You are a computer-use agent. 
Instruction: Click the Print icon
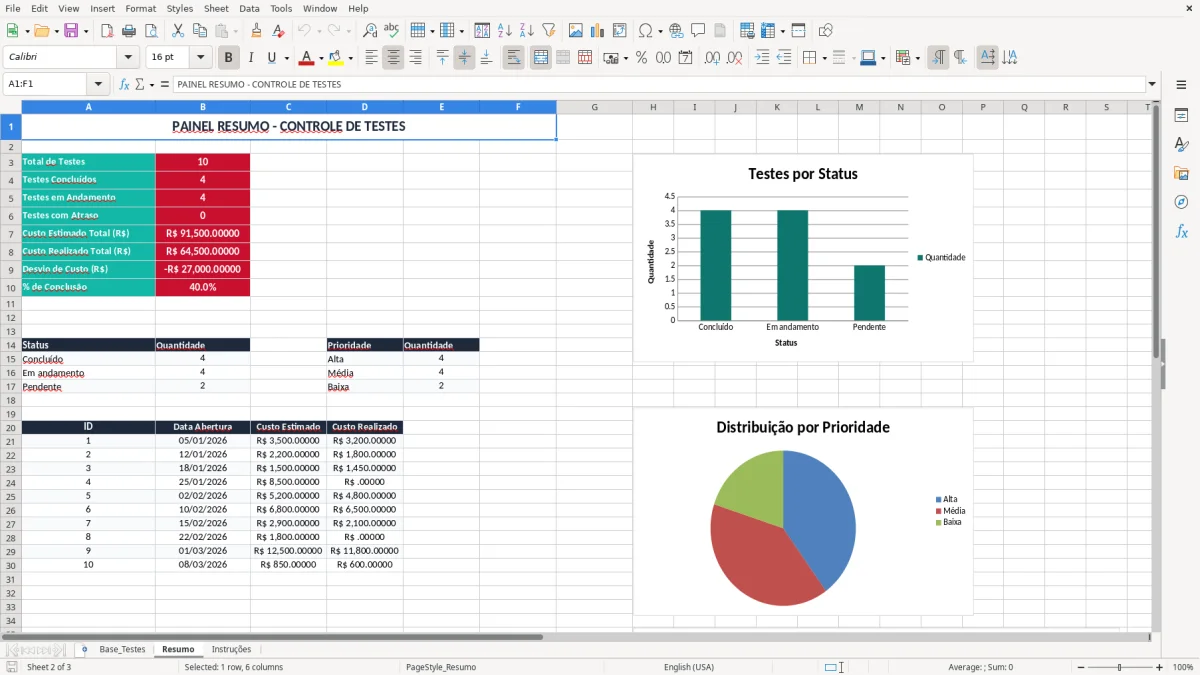click(129, 31)
